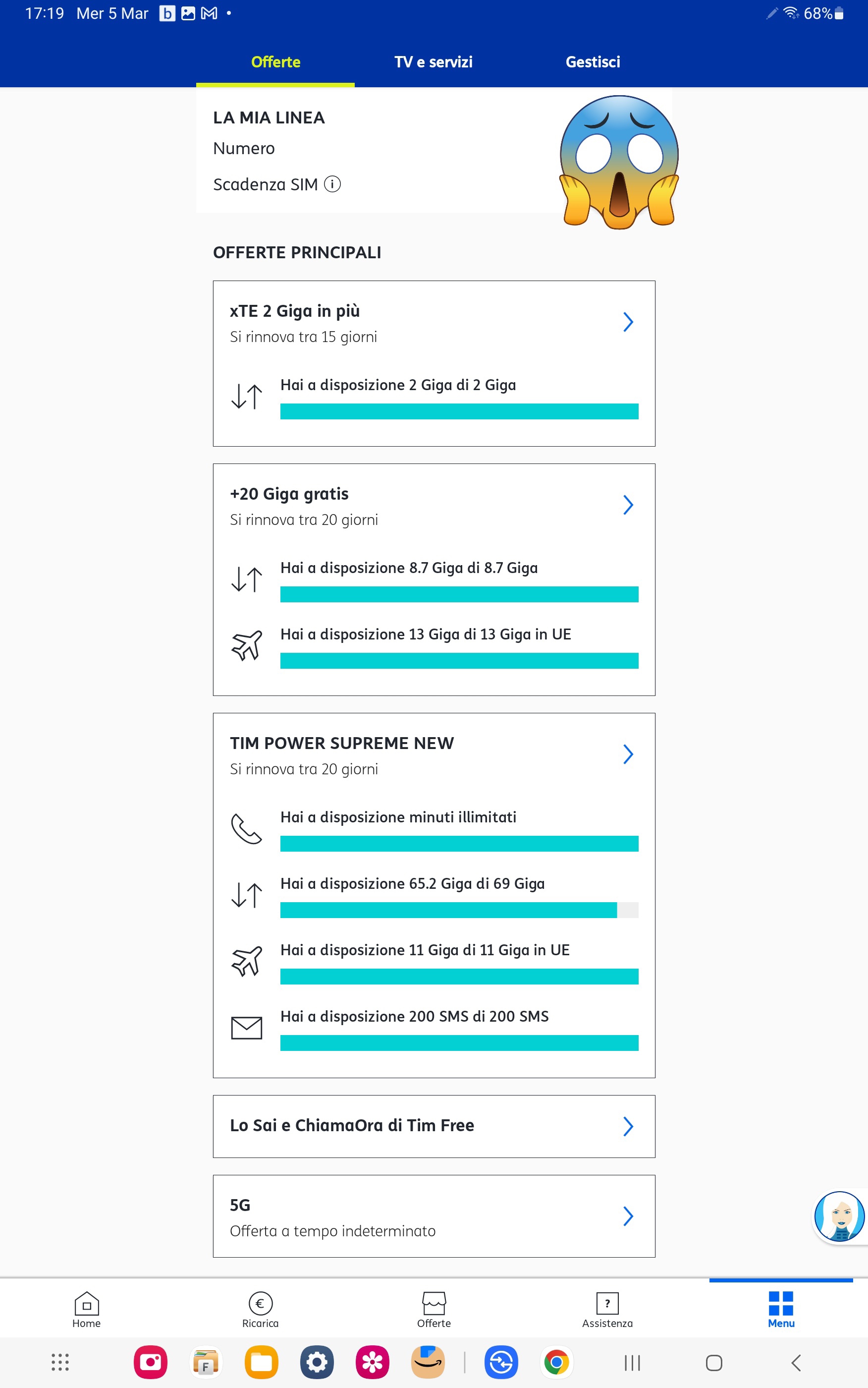
Task: Expand TIM POWER SUPREME NEW details chevron
Action: tap(628, 754)
